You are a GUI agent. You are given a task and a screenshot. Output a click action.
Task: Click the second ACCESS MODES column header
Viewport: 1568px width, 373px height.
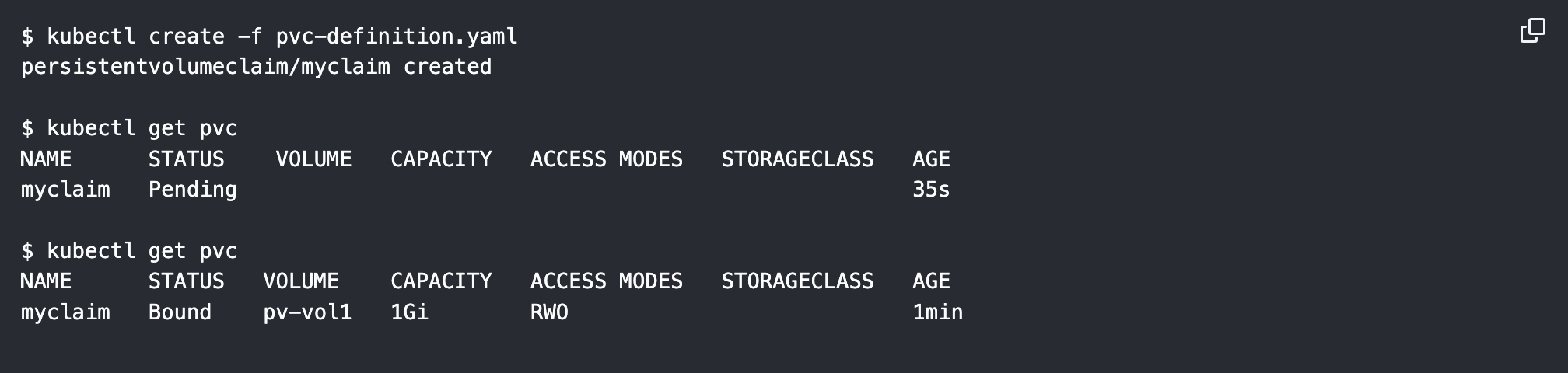click(x=607, y=281)
